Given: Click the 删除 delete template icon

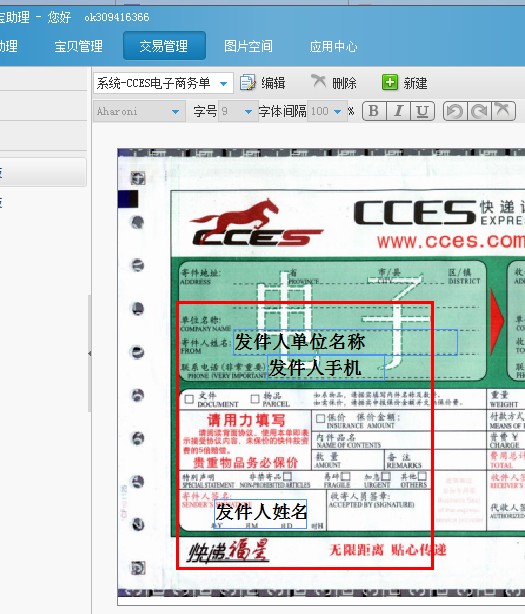Looking at the screenshot, I should coord(318,82).
